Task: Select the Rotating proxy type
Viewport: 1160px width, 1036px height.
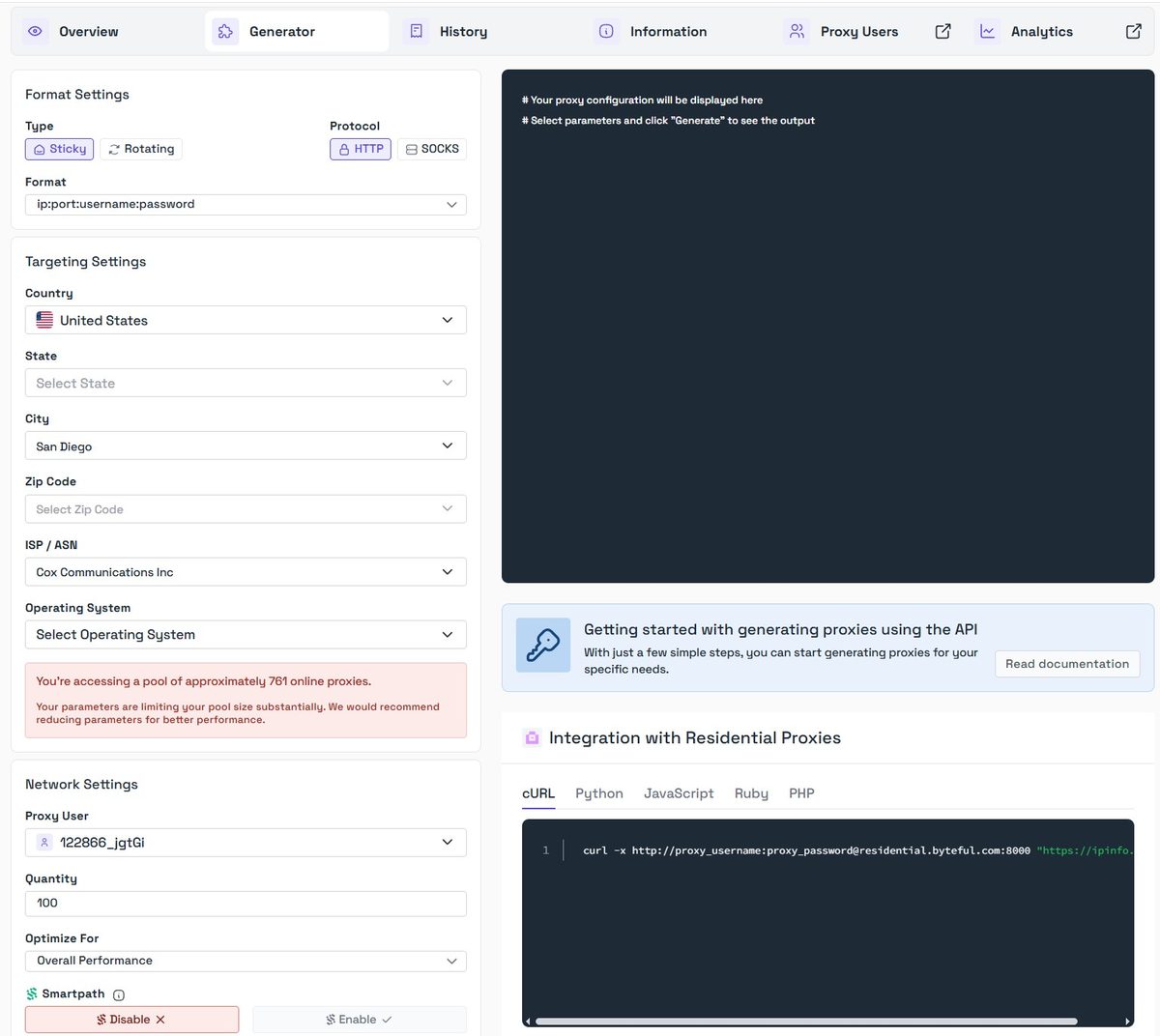Action: [x=141, y=149]
